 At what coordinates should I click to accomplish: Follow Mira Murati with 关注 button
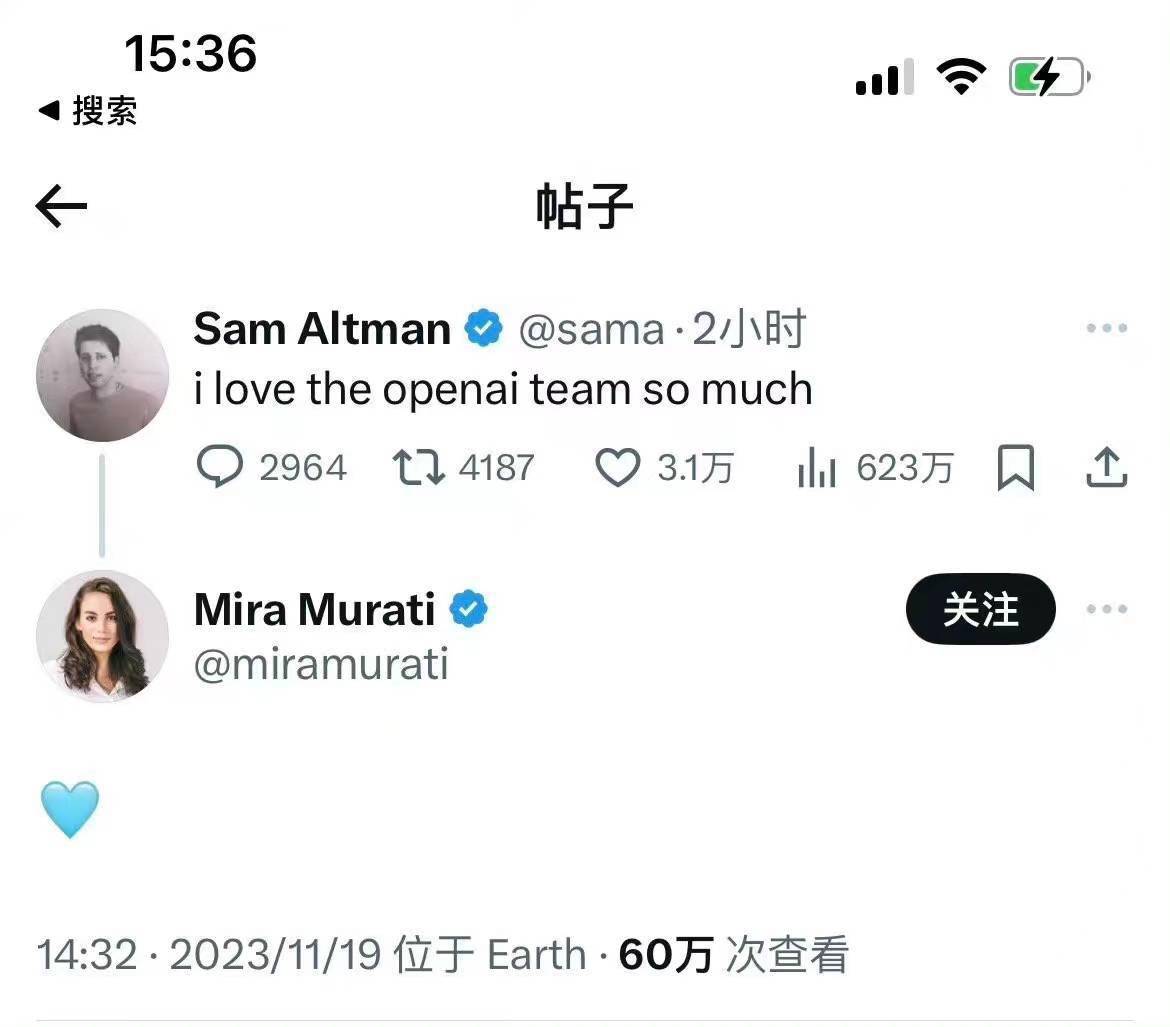(x=980, y=609)
